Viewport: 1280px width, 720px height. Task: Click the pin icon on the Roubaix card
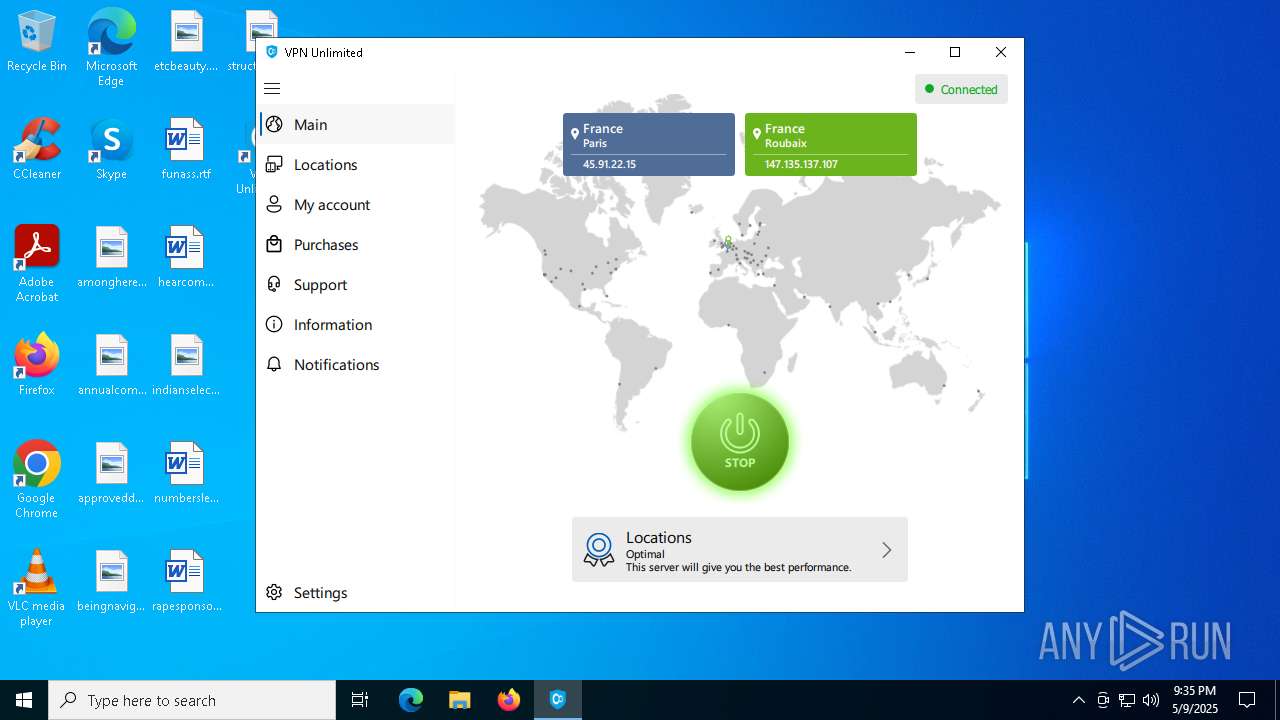pos(757,134)
